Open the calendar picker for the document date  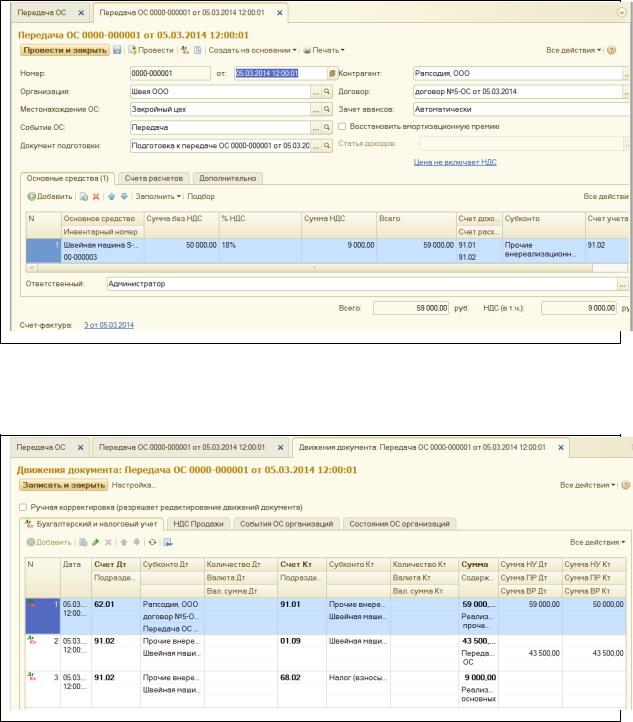click(332, 73)
